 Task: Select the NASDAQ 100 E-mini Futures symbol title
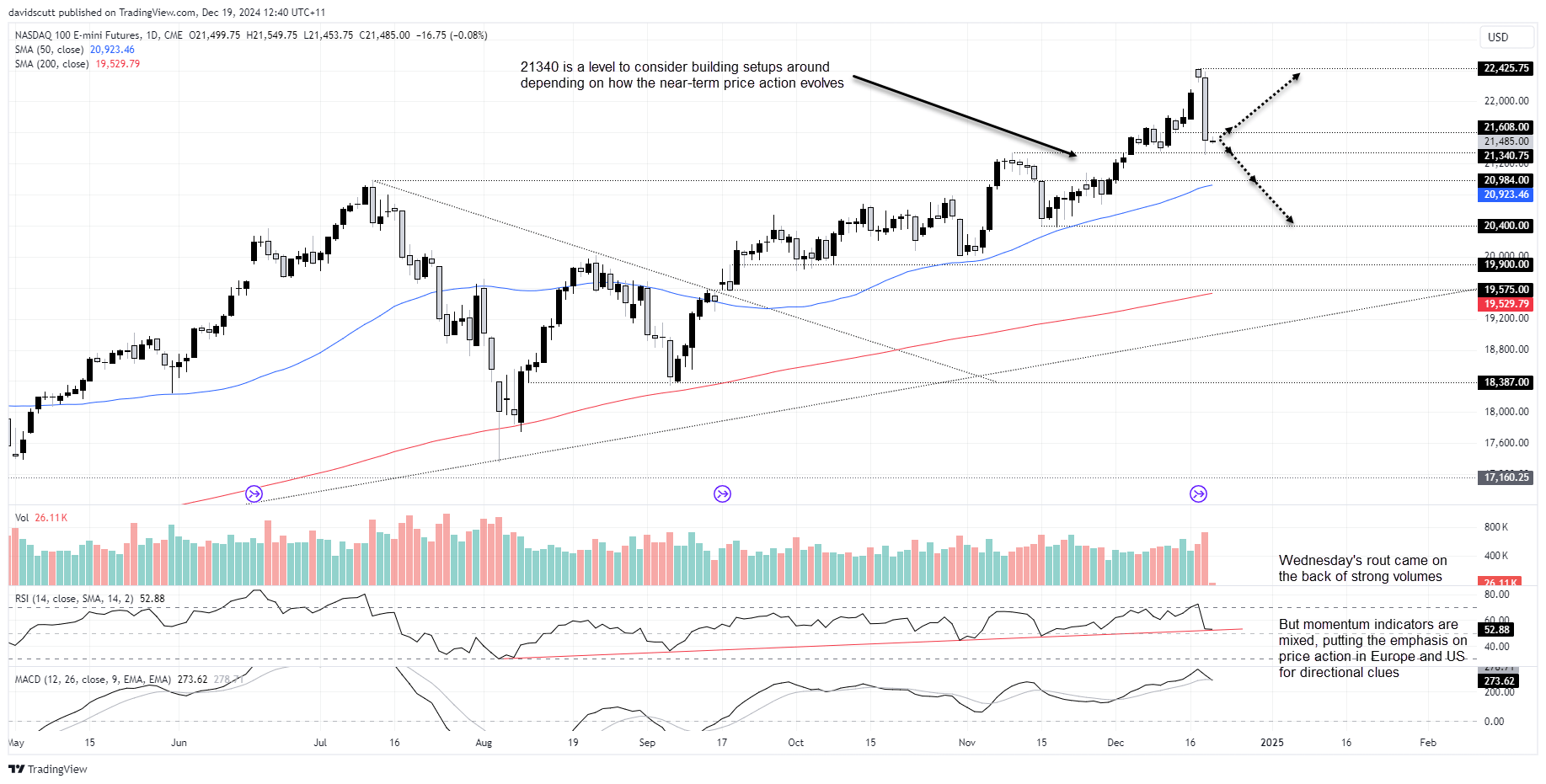coord(98,35)
